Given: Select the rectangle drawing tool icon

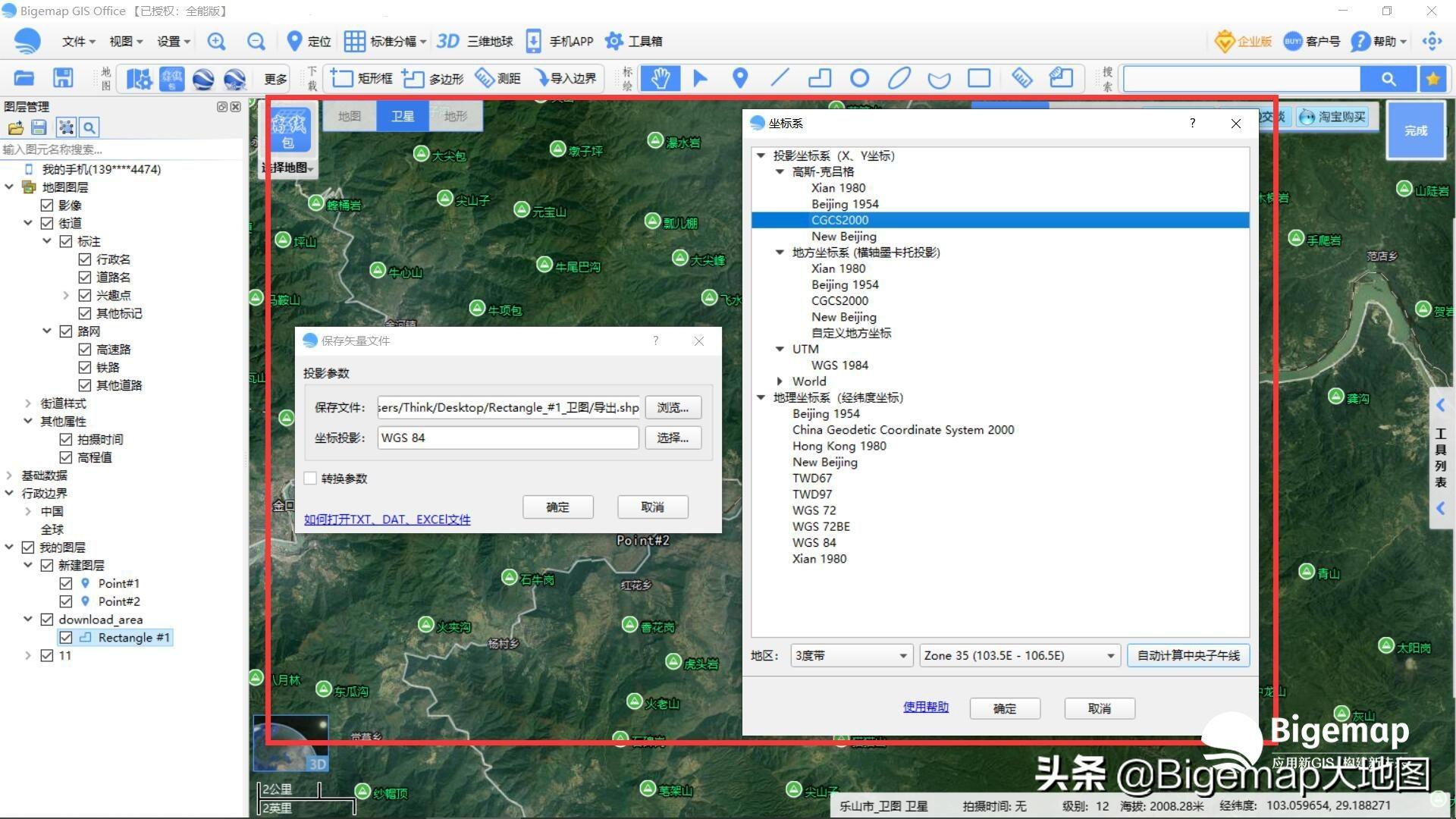Looking at the screenshot, I should (x=979, y=78).
